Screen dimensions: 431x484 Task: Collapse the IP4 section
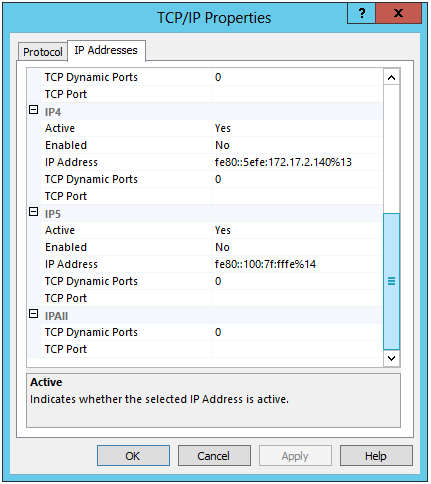34,110
